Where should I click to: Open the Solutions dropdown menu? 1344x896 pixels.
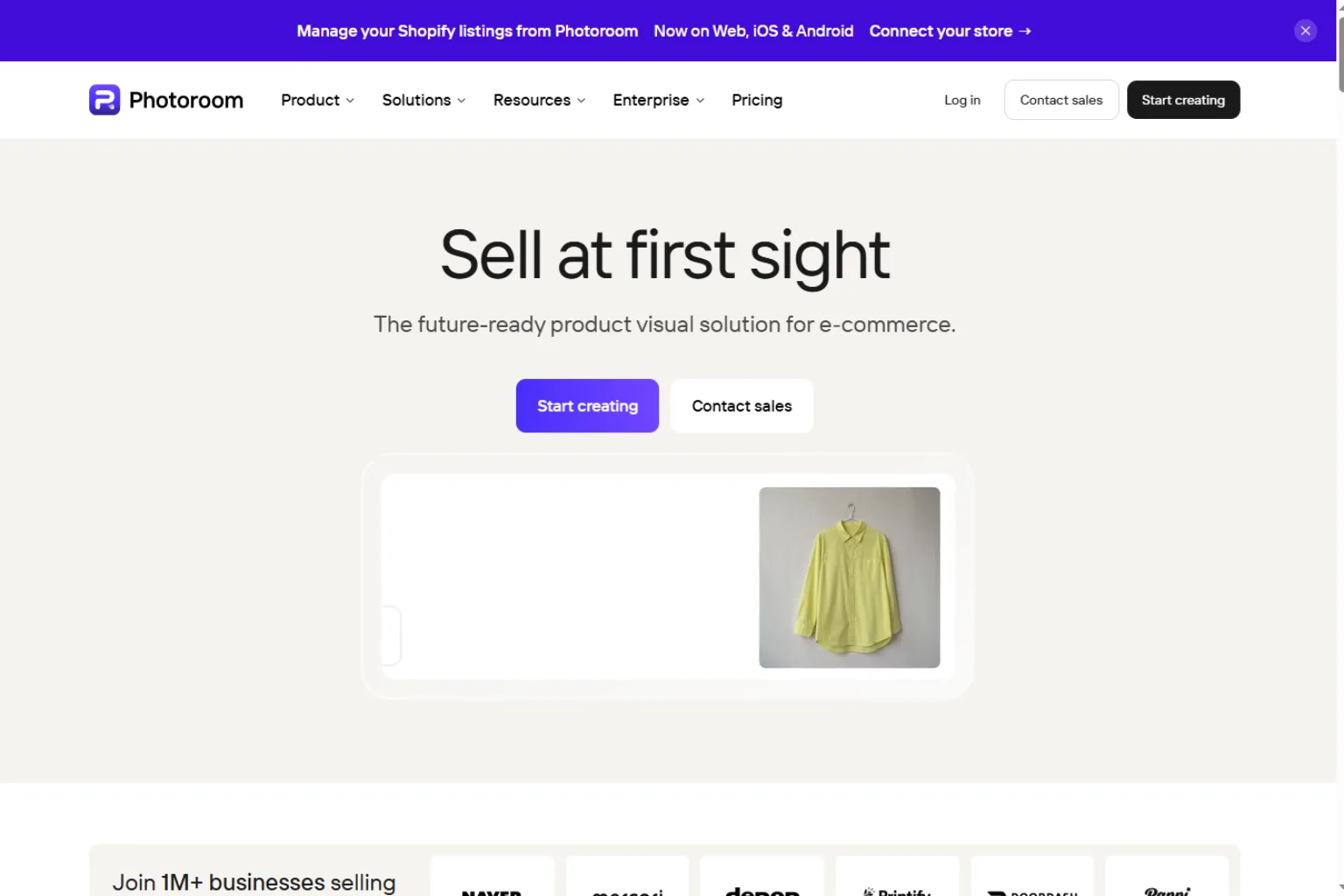point(423,100)
